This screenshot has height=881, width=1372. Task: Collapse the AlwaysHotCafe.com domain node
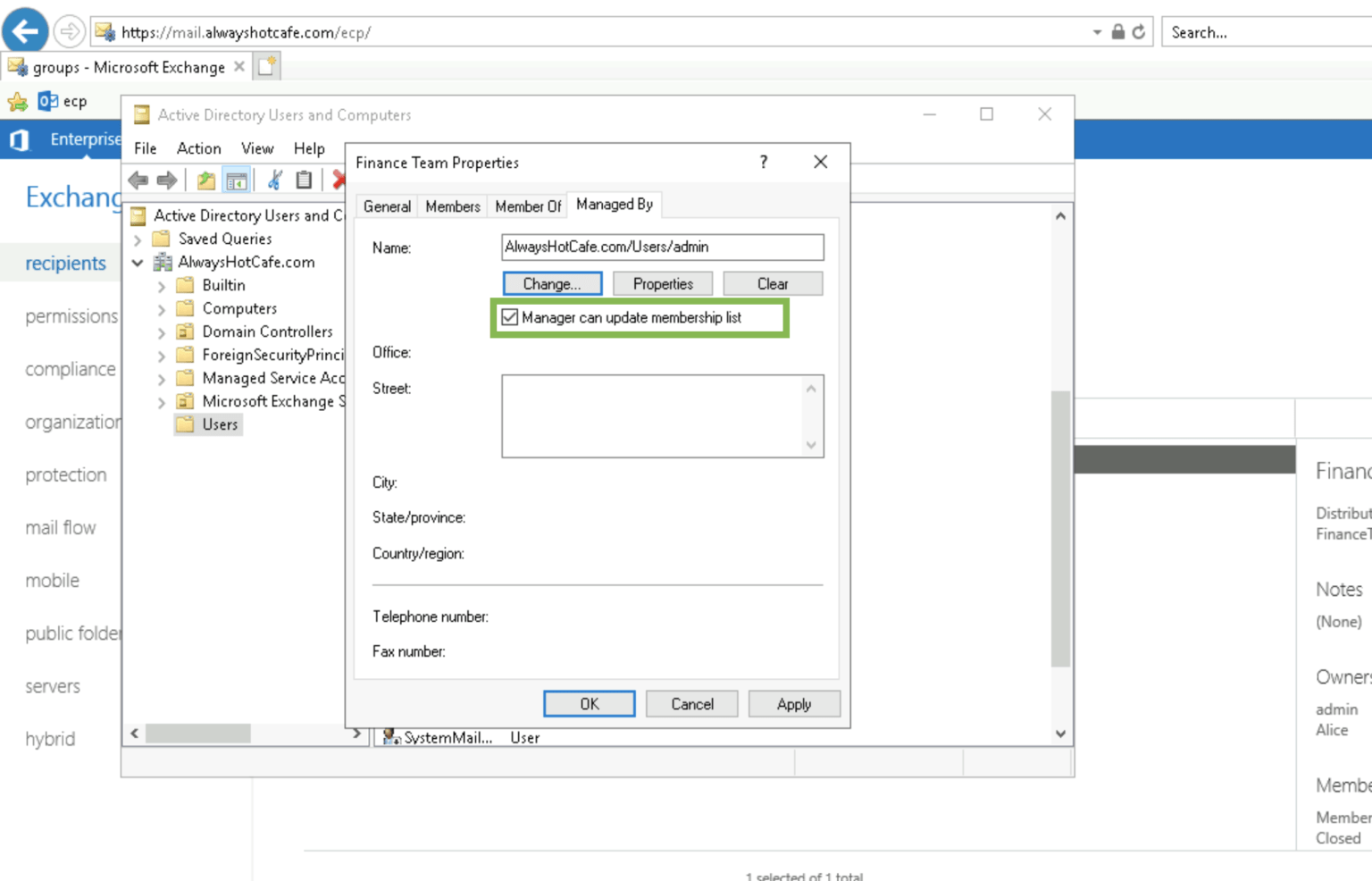[x=138, y=263]
